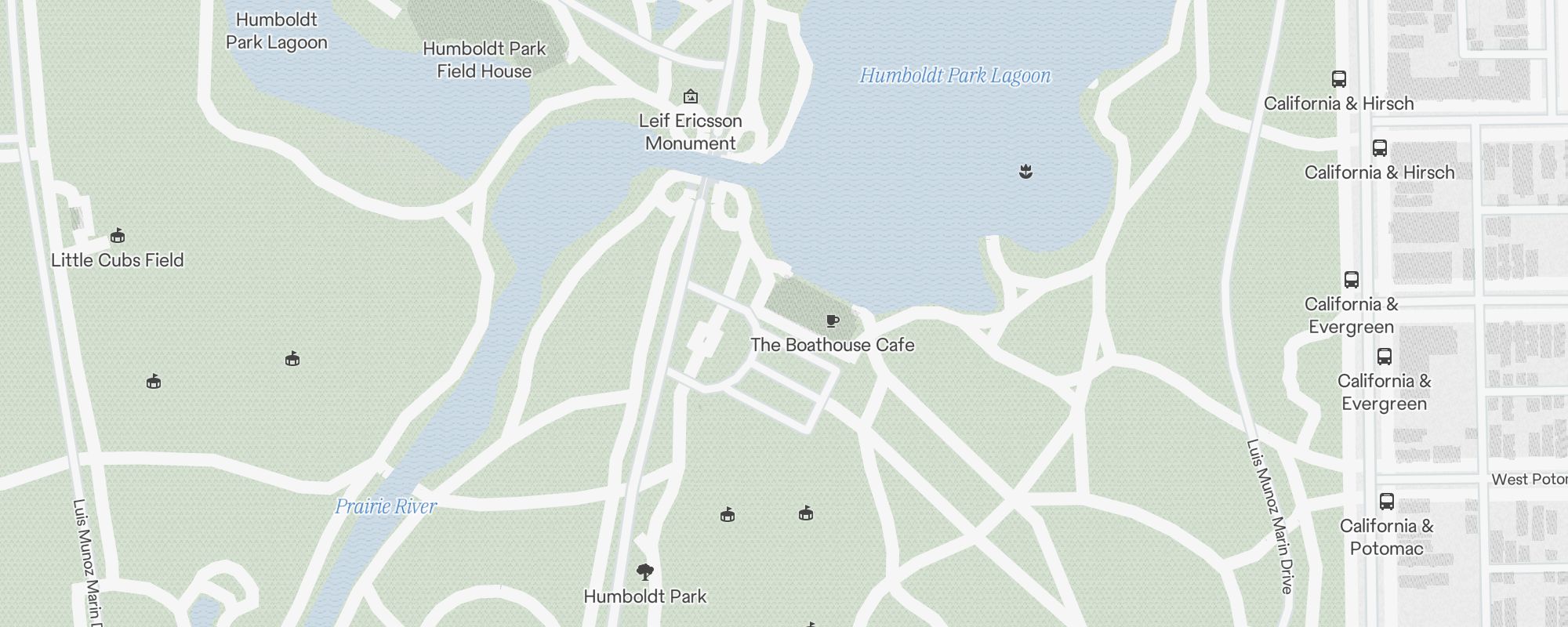Select the West Potomac street label

[1530, 480]
